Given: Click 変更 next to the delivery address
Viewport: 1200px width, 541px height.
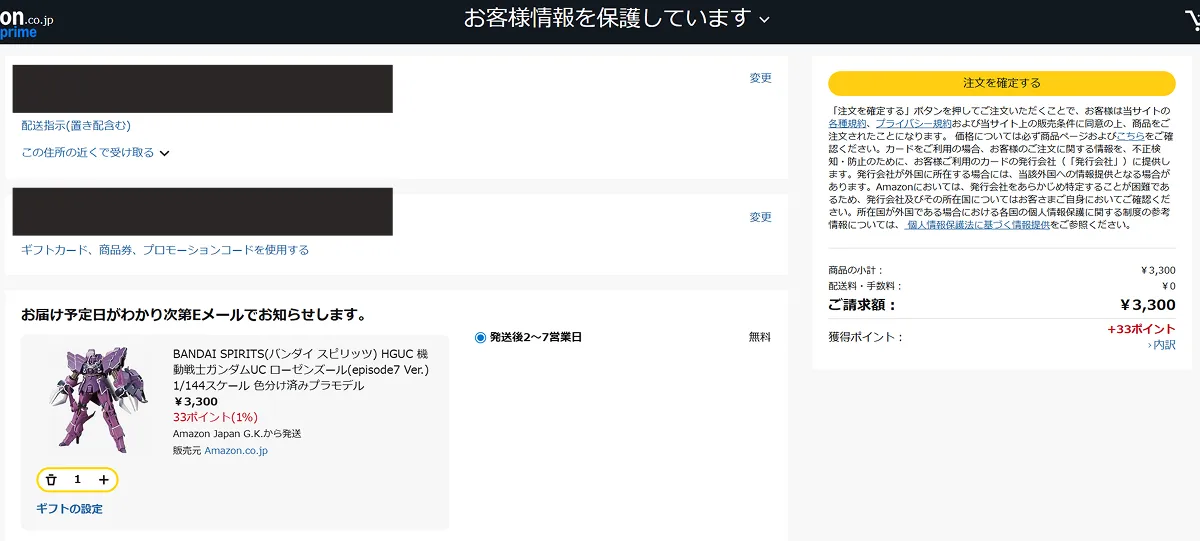Looking at the screenshot, I should tap(761, 78).
